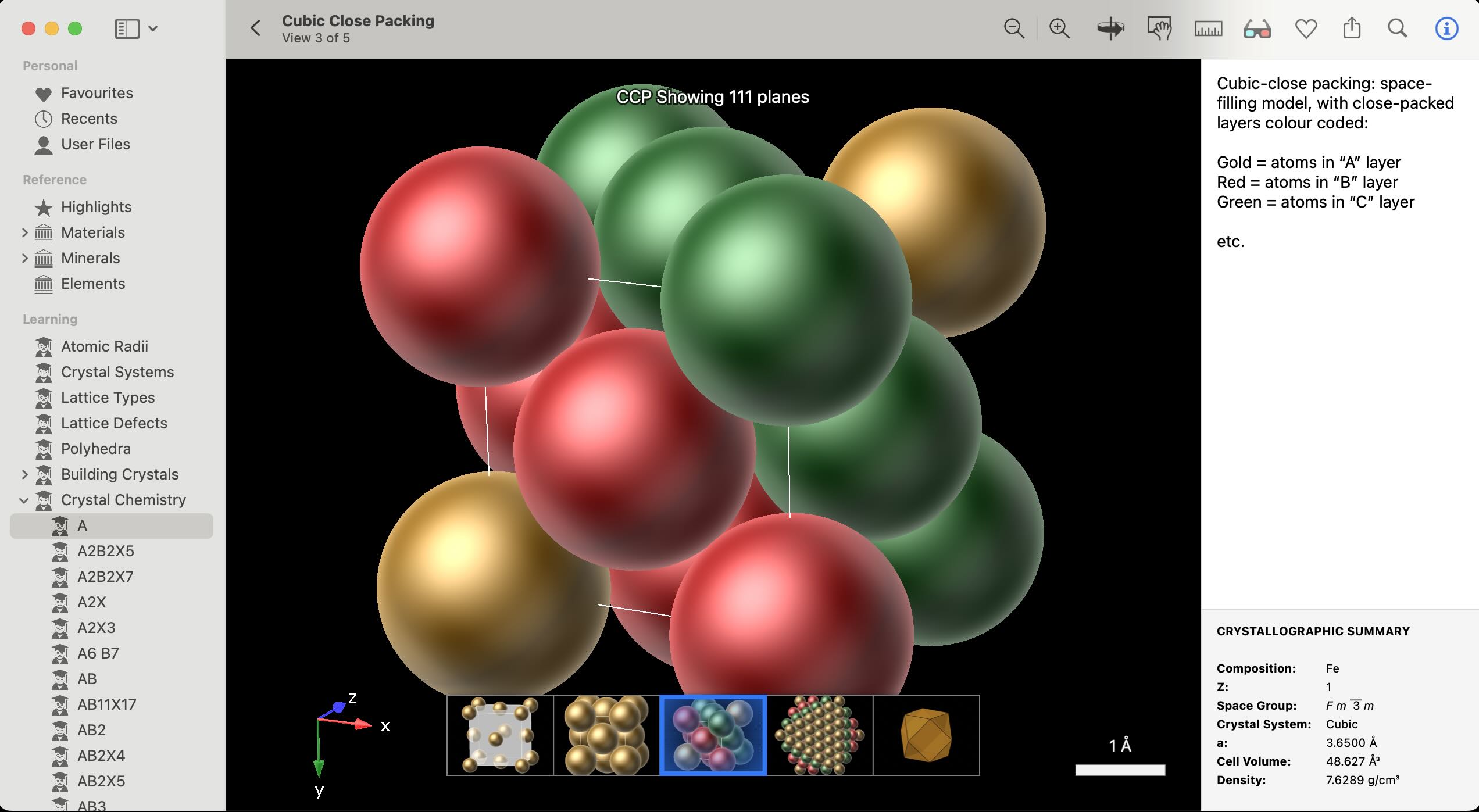Toggle favourite with the heart icon
Viewport: 1479px width, 812px height.
pyautogui.click(x=1306, y=28)
